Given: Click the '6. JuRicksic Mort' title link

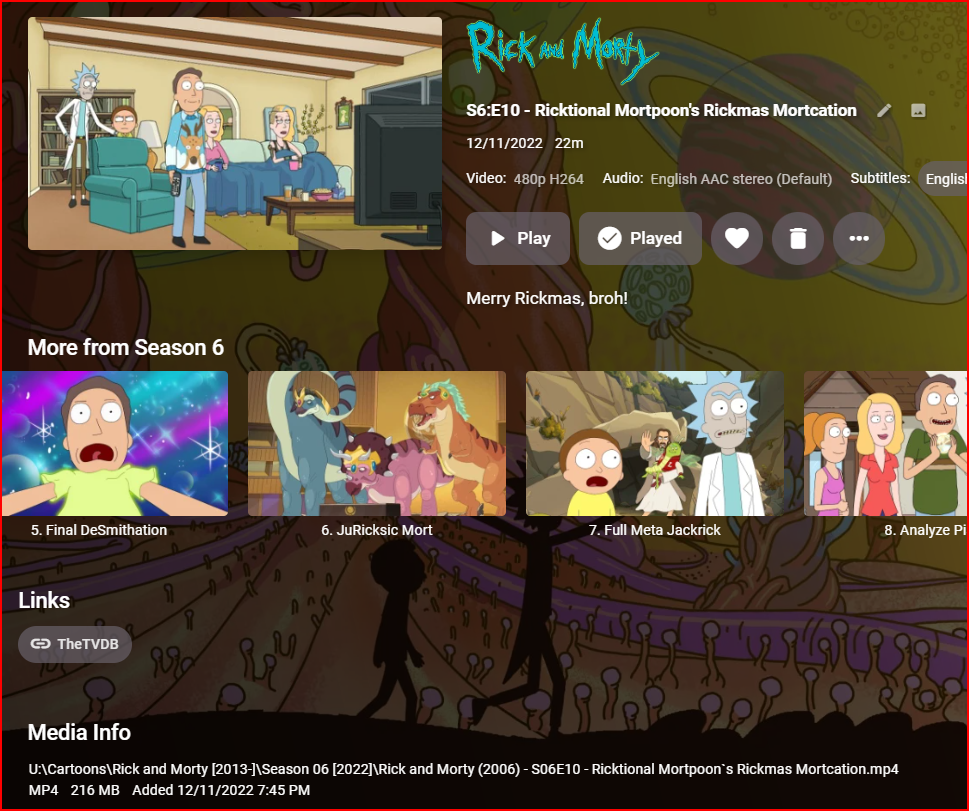Looking at the screenshot, I should click(377, 530).
